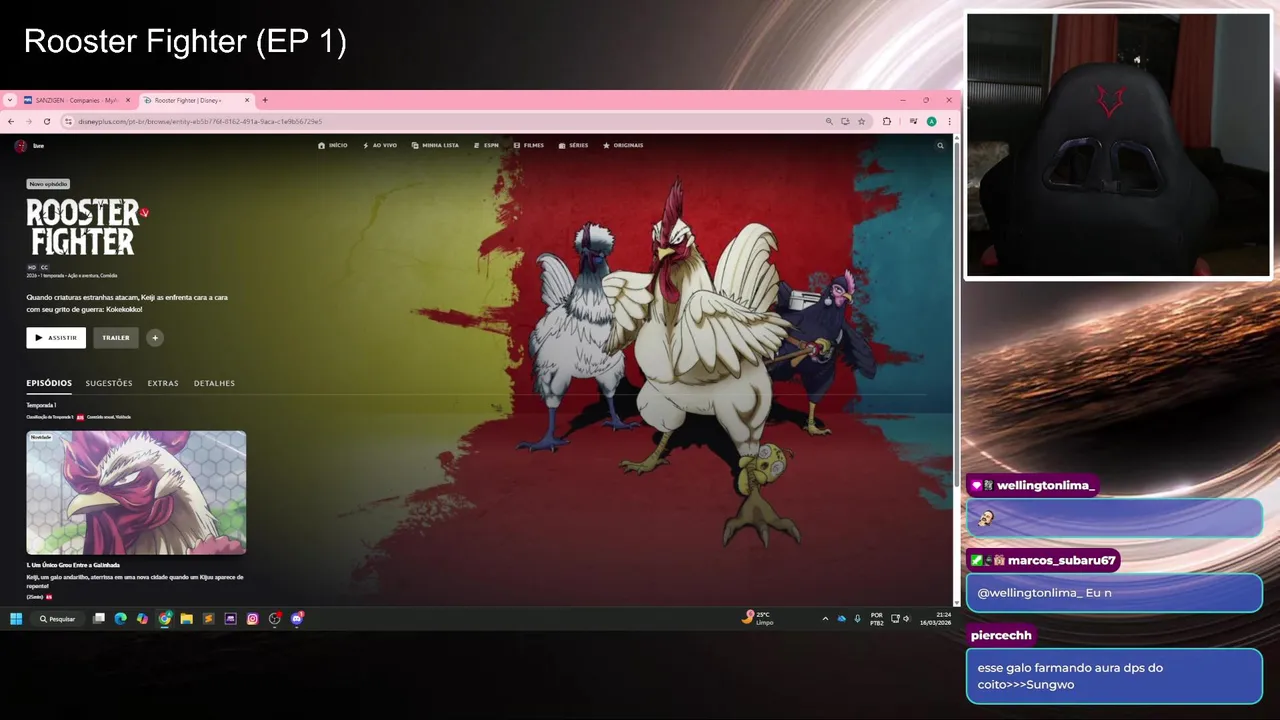Expand the Chrome tab search dropdown

click(10, 100)
